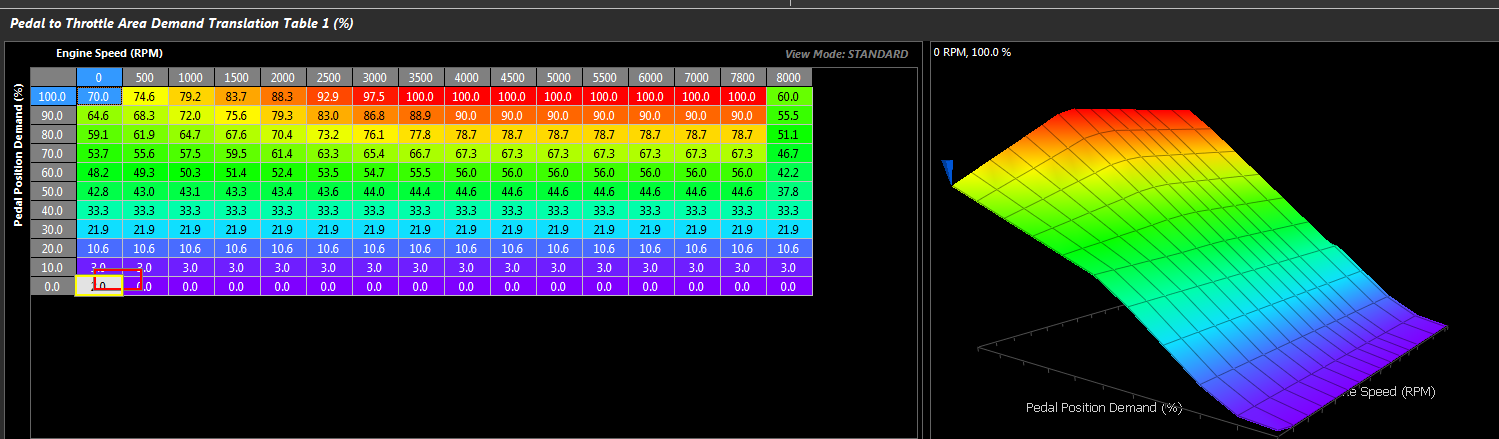This screenshot has width=1499, height=439.
Task: Click the 42.2 table cell
Action: coord(789,173)
